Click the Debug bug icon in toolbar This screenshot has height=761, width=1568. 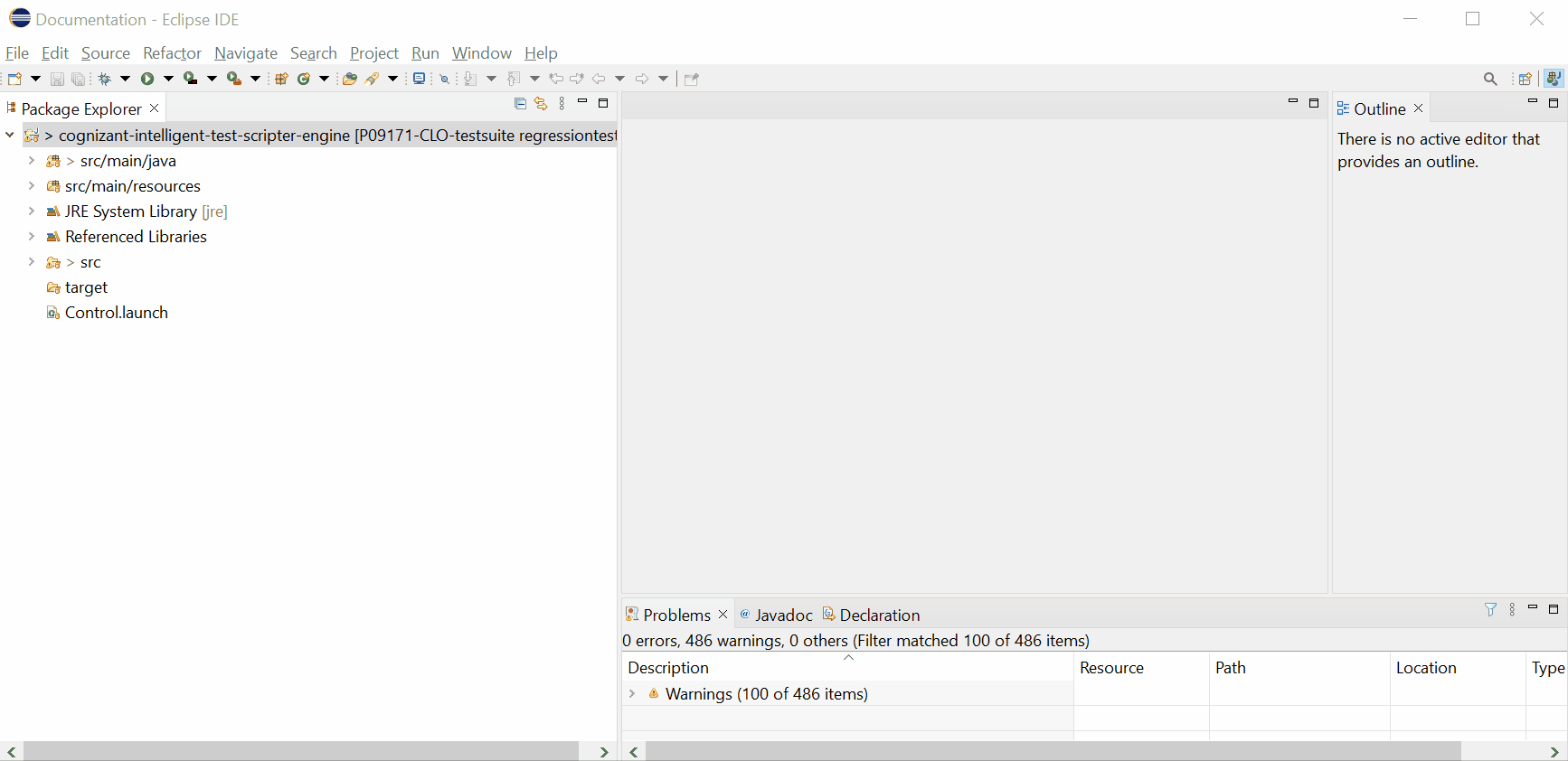click(x=105, y=79)
